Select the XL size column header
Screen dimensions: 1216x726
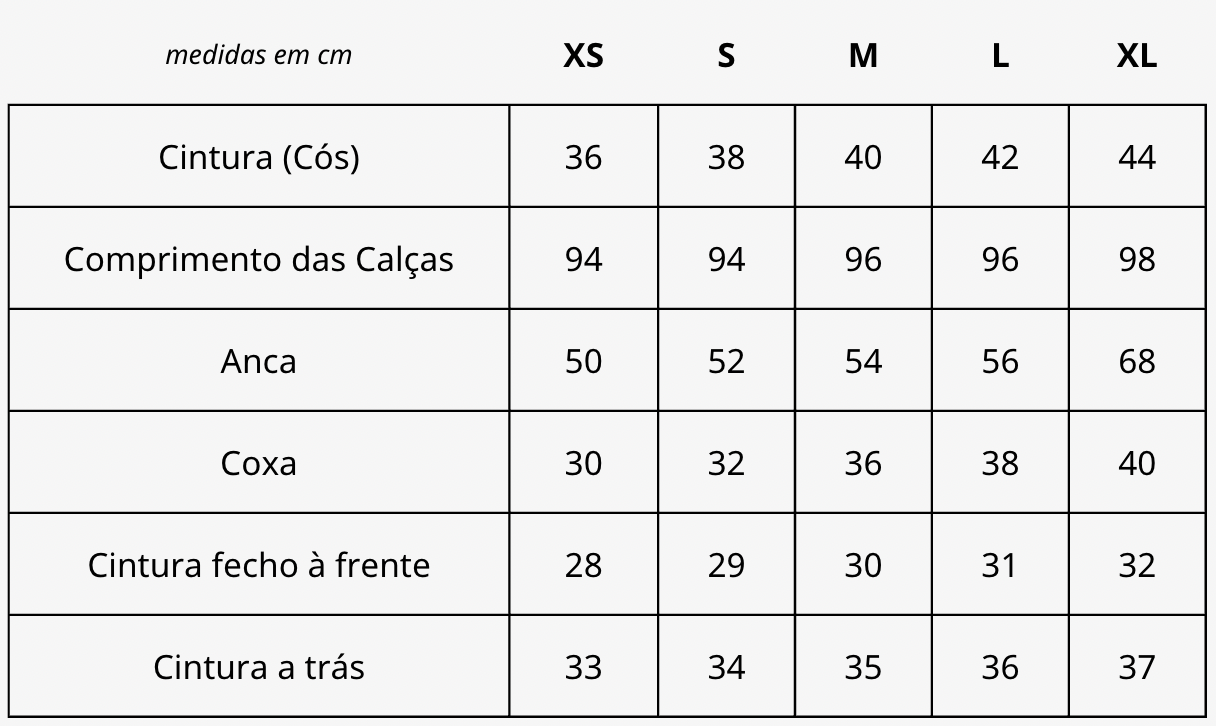[1136, 56]
